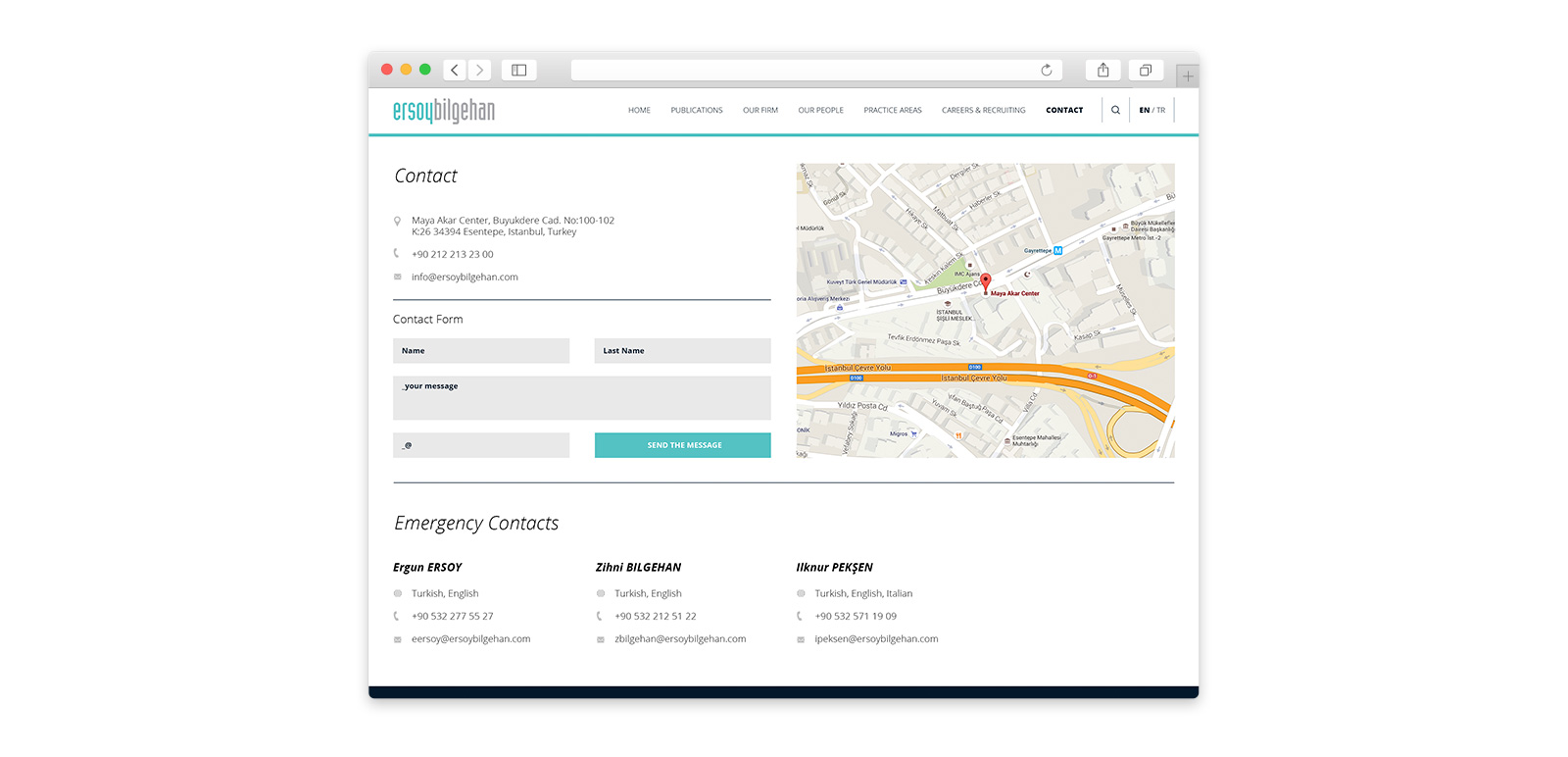Click the info@ersoybilgehan.com email link

click(465, 278)
